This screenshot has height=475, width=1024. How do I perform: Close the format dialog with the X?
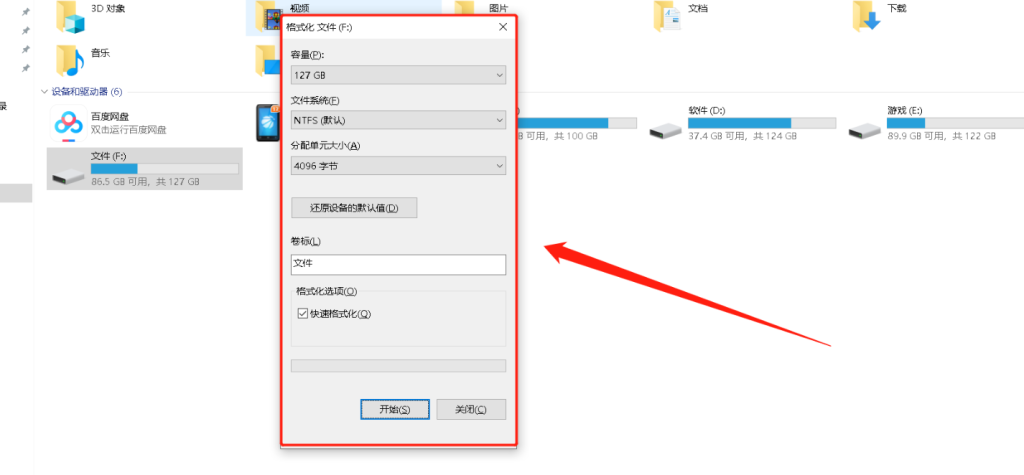point(503,27)
